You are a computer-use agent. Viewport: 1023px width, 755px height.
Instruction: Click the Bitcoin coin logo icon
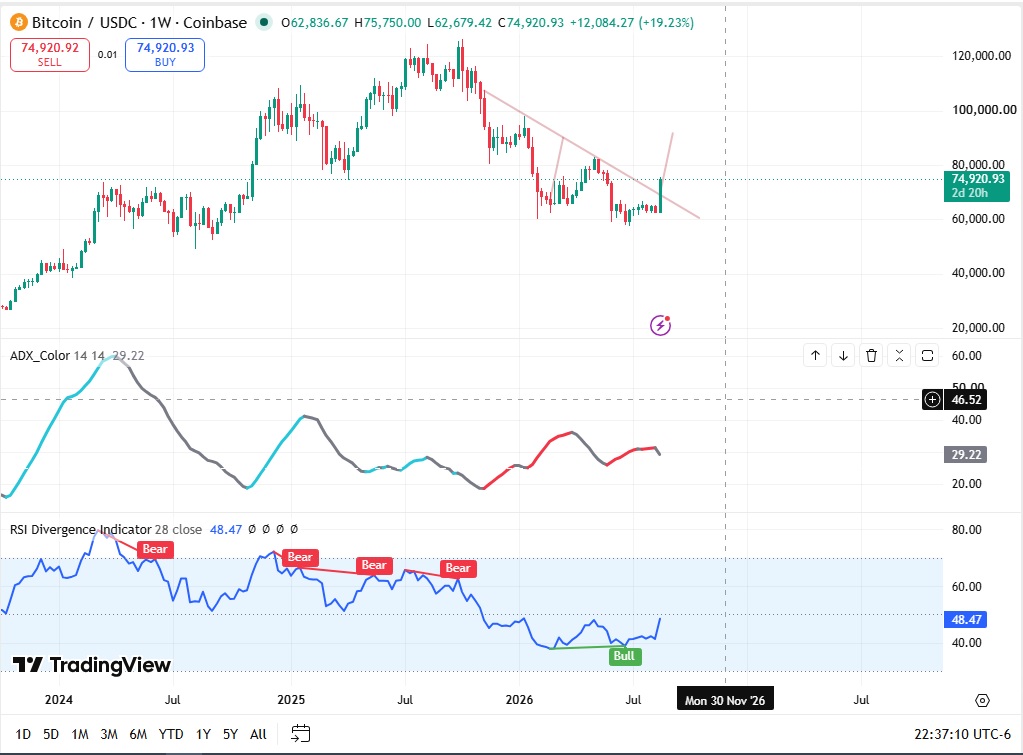(x=18, y=22)
